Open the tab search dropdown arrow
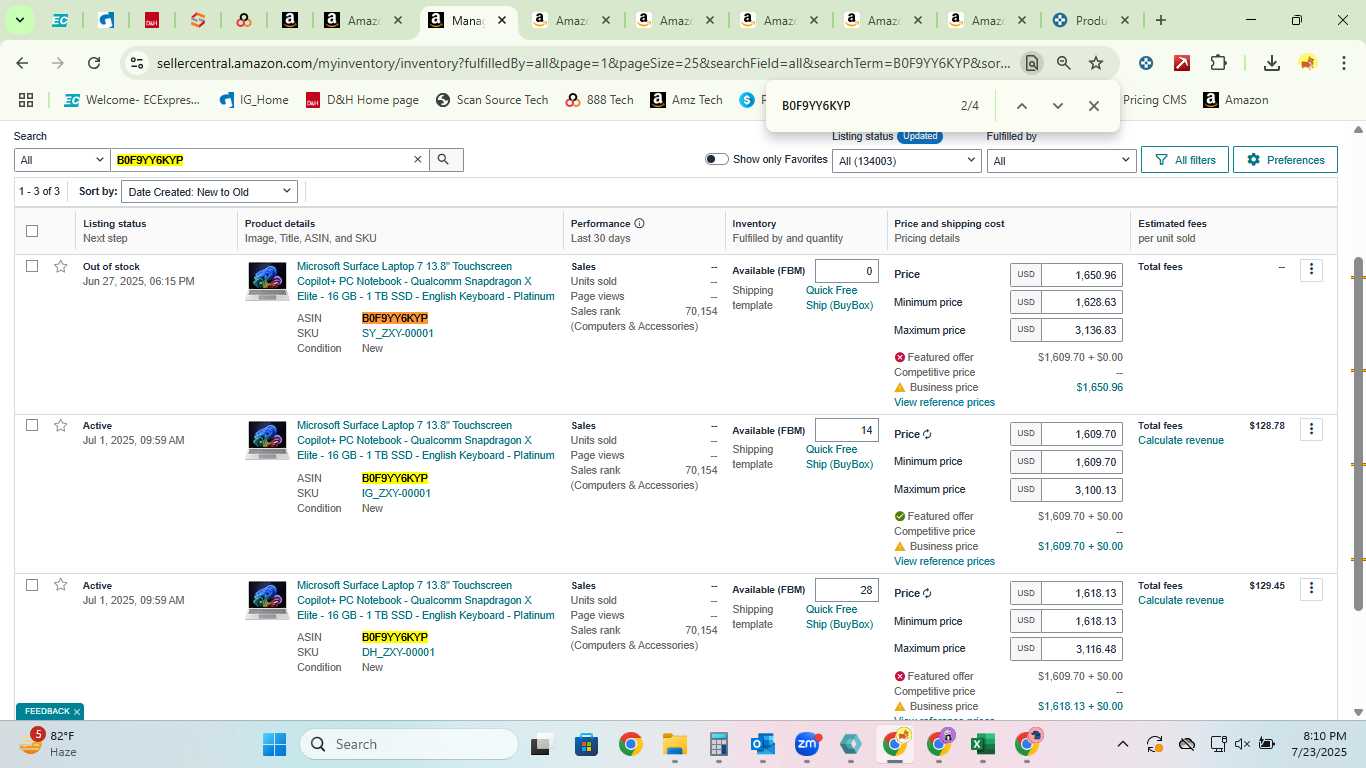This screenshot has height=768, width=1366. point(19,20)
